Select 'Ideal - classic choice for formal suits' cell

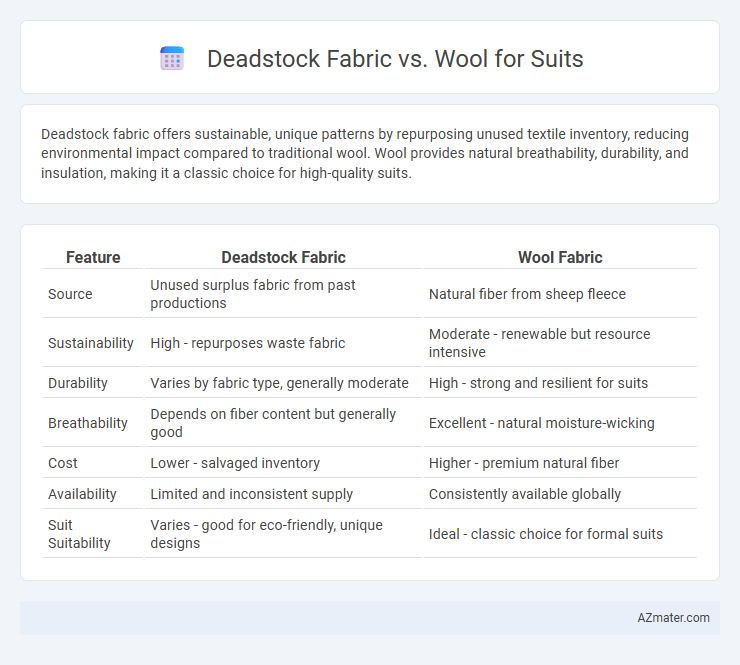coord(560,534)
